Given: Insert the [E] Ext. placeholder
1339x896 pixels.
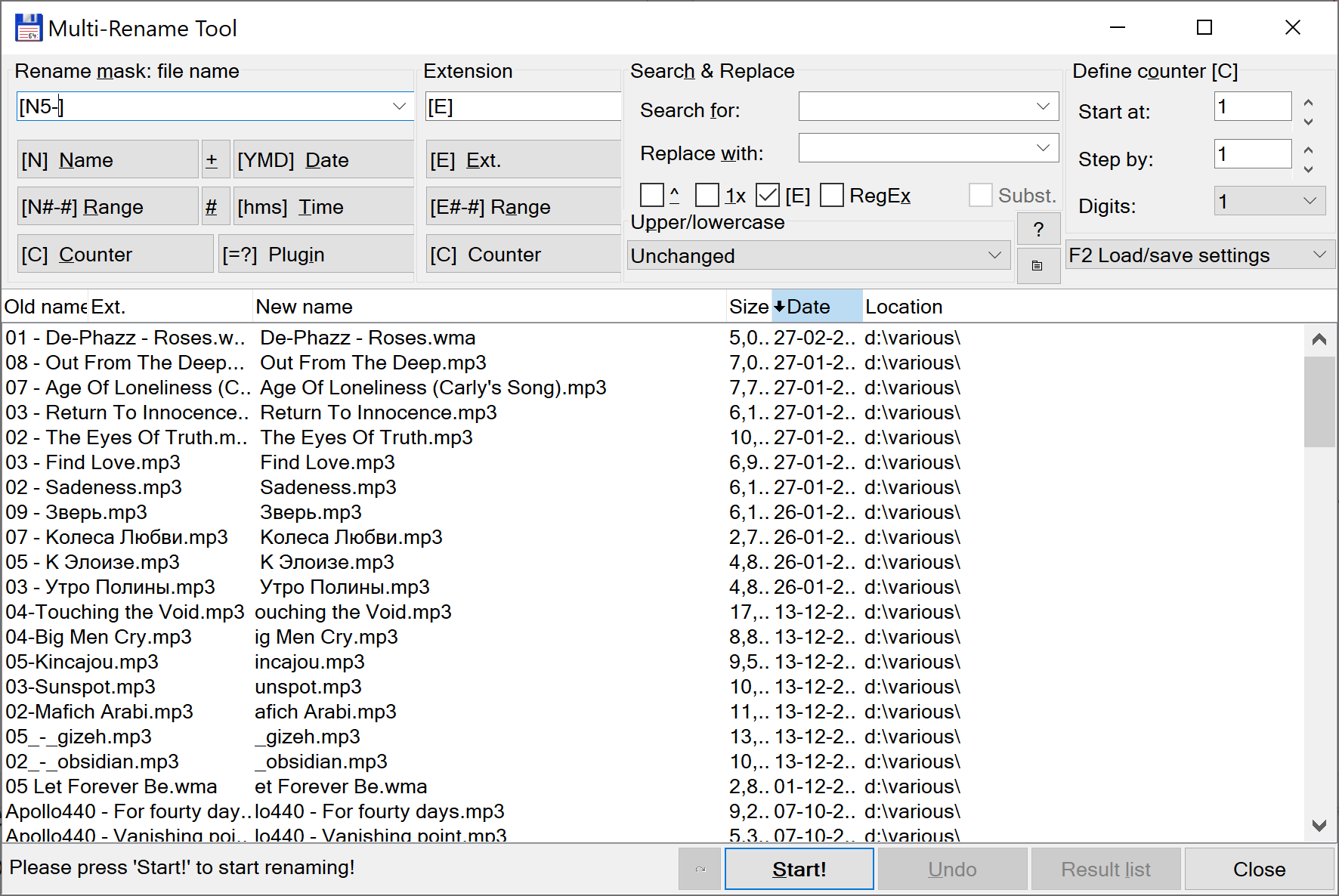Looking at the screenshot, I should pyautogui.click(x=524, y=159).
